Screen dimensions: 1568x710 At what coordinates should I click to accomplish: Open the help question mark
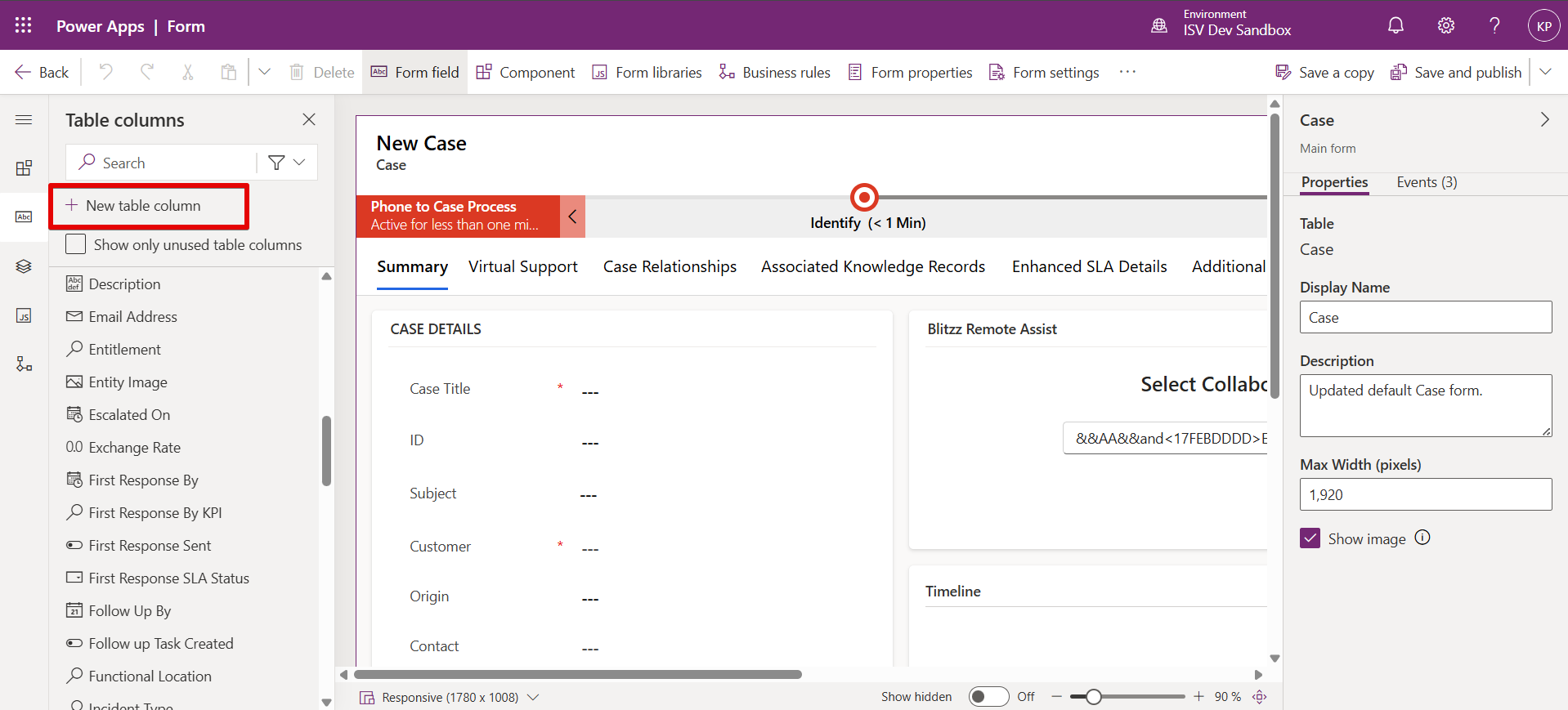click(x=1494, y=25)
